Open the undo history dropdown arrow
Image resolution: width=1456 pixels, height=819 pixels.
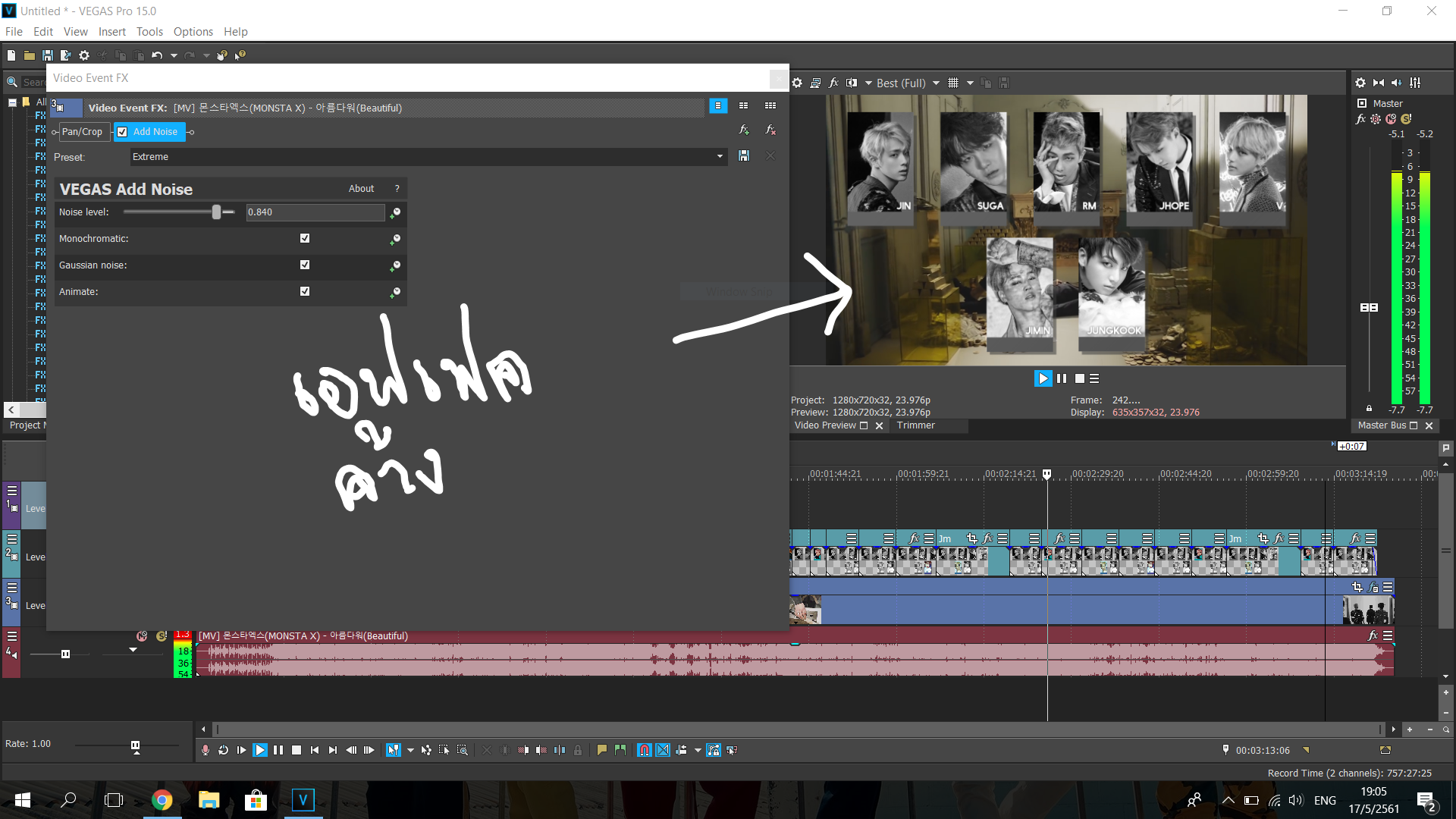[x=174, y=55]
